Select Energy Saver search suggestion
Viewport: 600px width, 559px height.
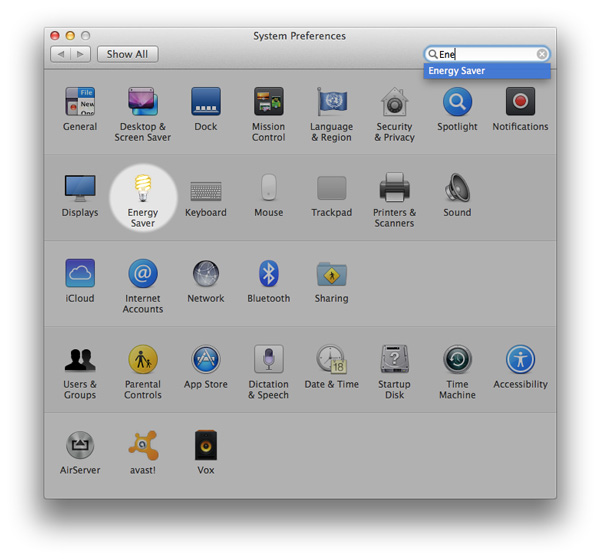(487, 71)
